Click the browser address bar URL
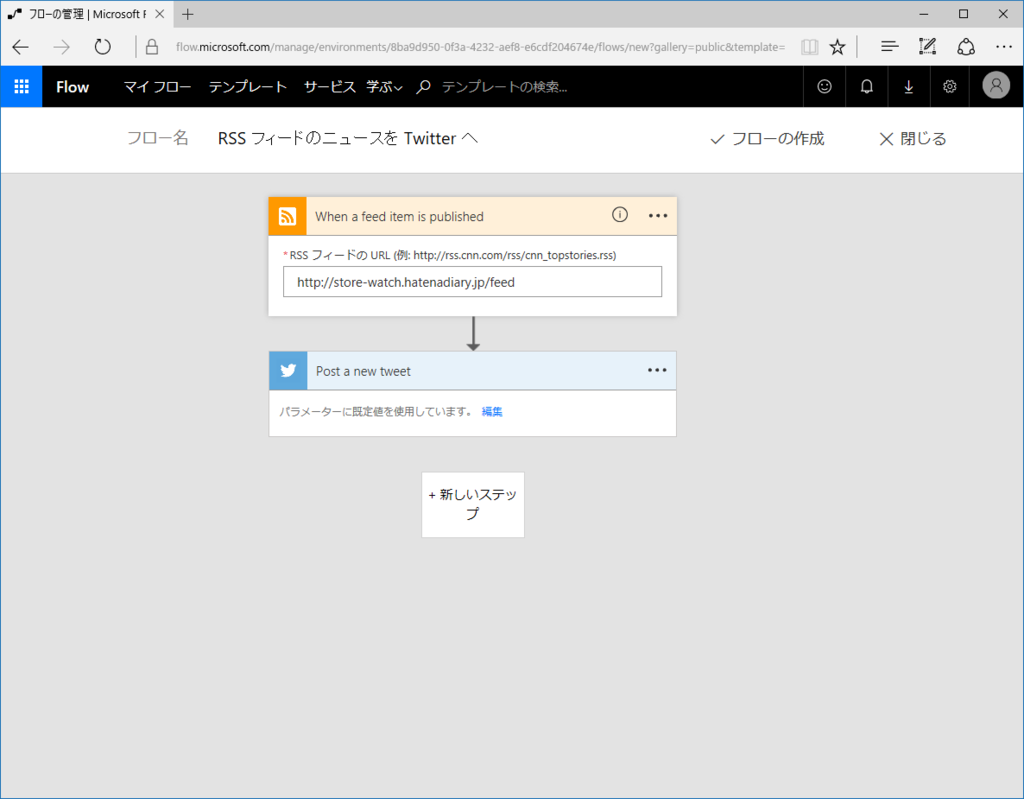1024x799 pixels. 480,47
